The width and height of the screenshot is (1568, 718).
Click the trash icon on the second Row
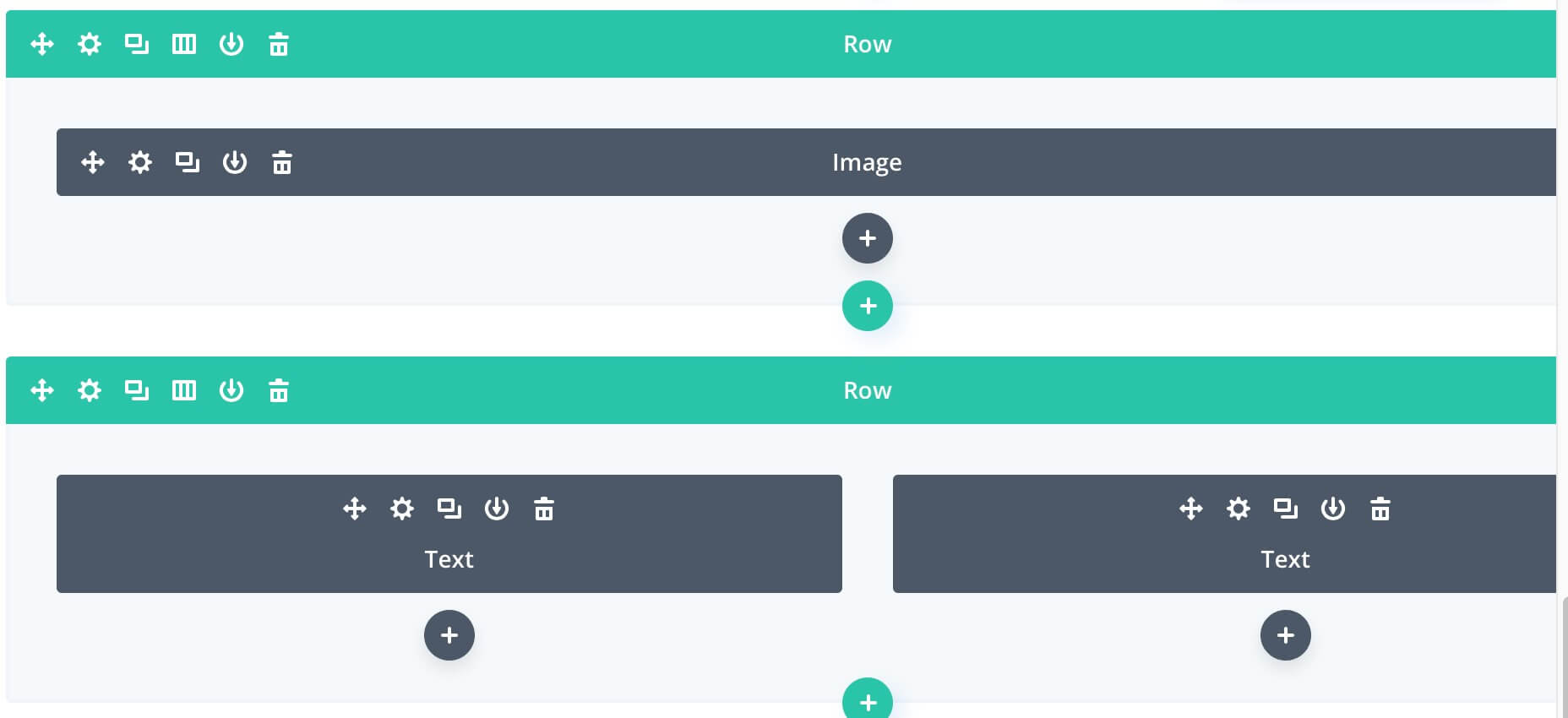(x=279, y=390)
